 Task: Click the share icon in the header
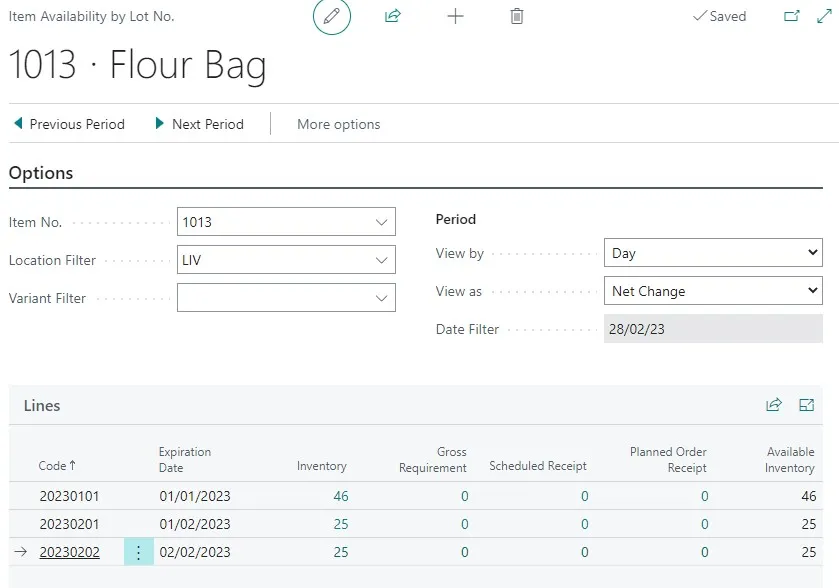pyautogui.click(x=393, y=16)
